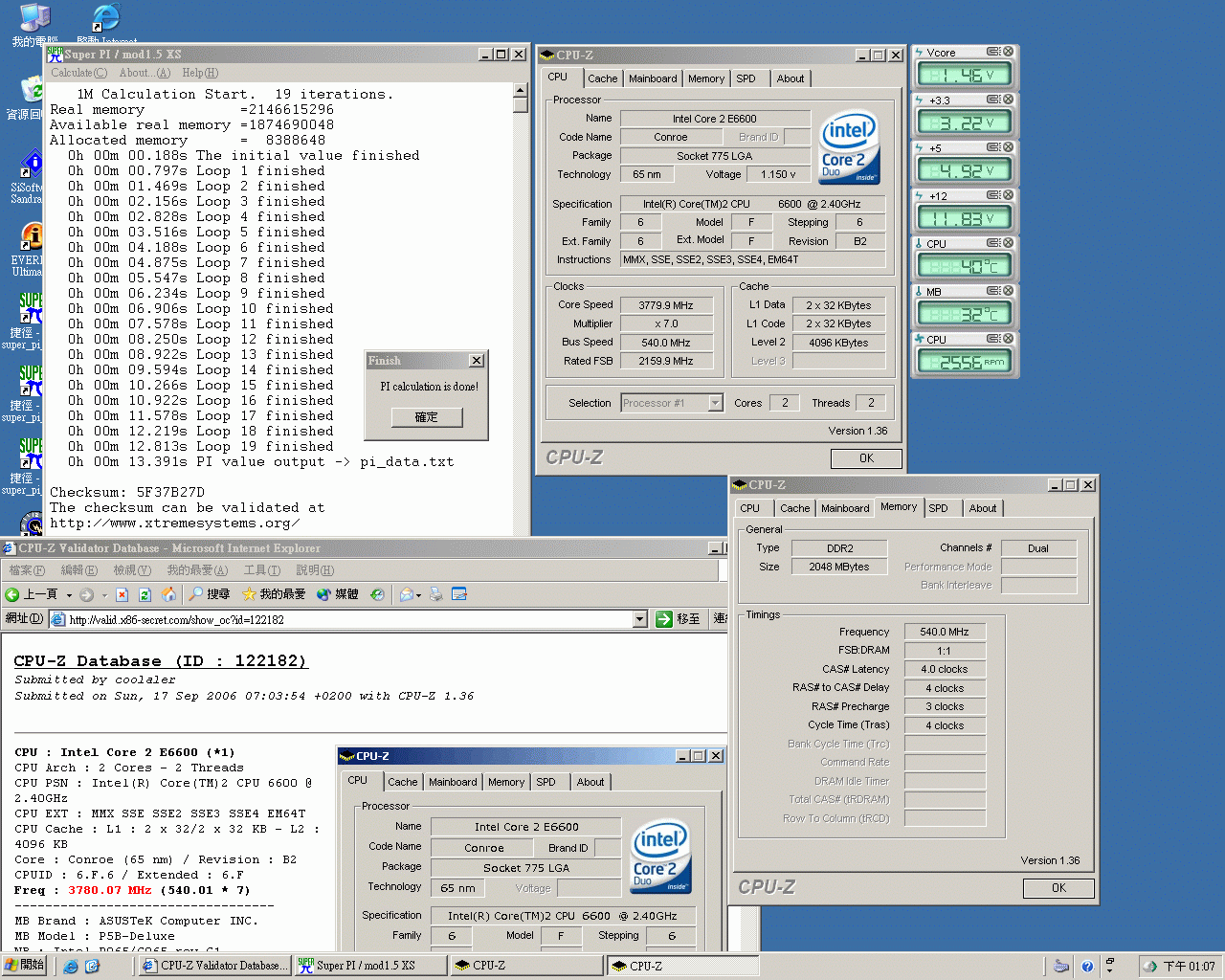The image size is (1225, 980).
Task: Click CAS# Latency value 4.0 clocks
Action: (945, 669)
